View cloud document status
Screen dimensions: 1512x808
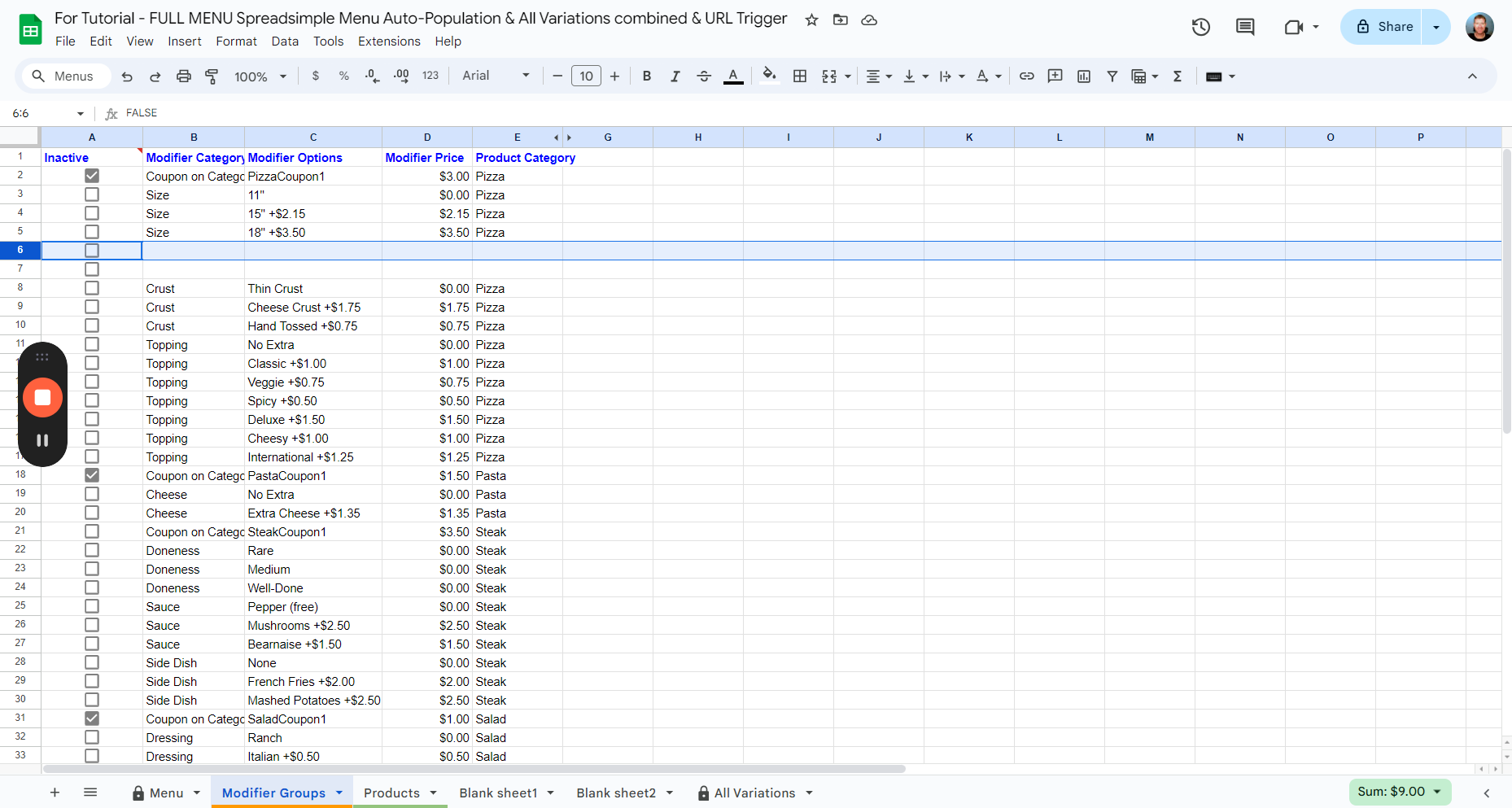tap(869, 20)
